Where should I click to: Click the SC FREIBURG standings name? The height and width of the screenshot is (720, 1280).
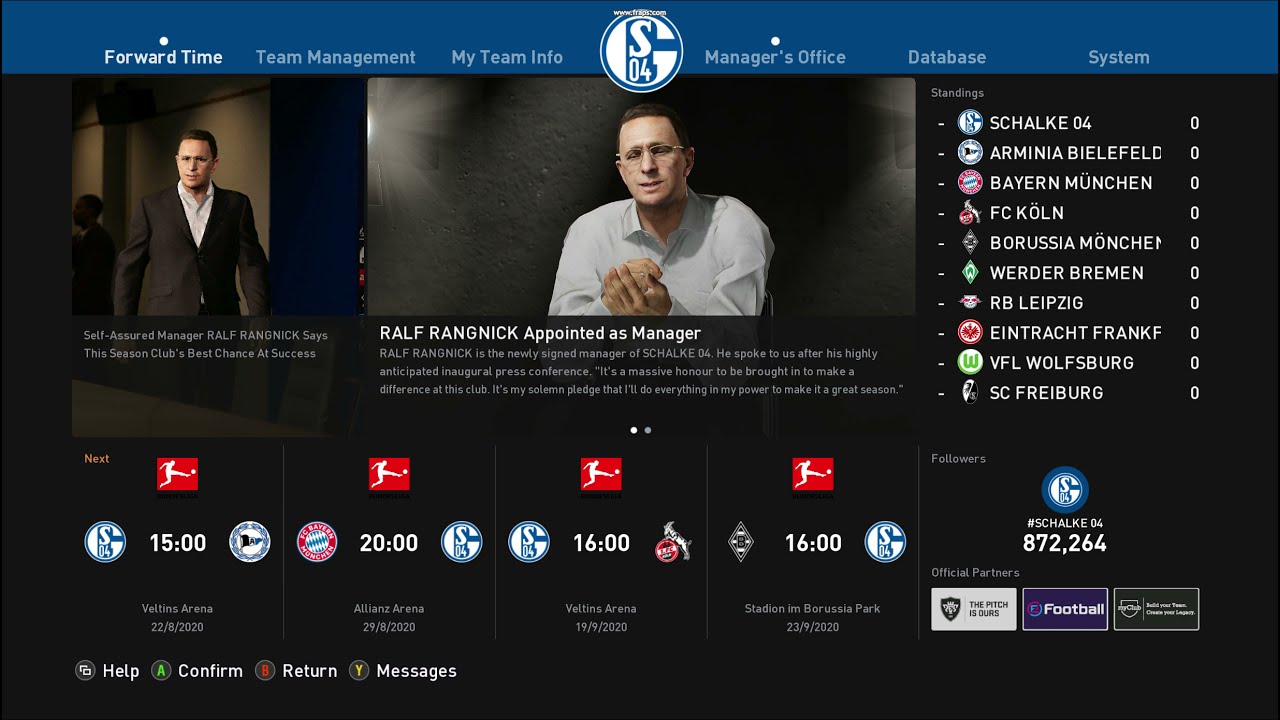[1046, 393]
